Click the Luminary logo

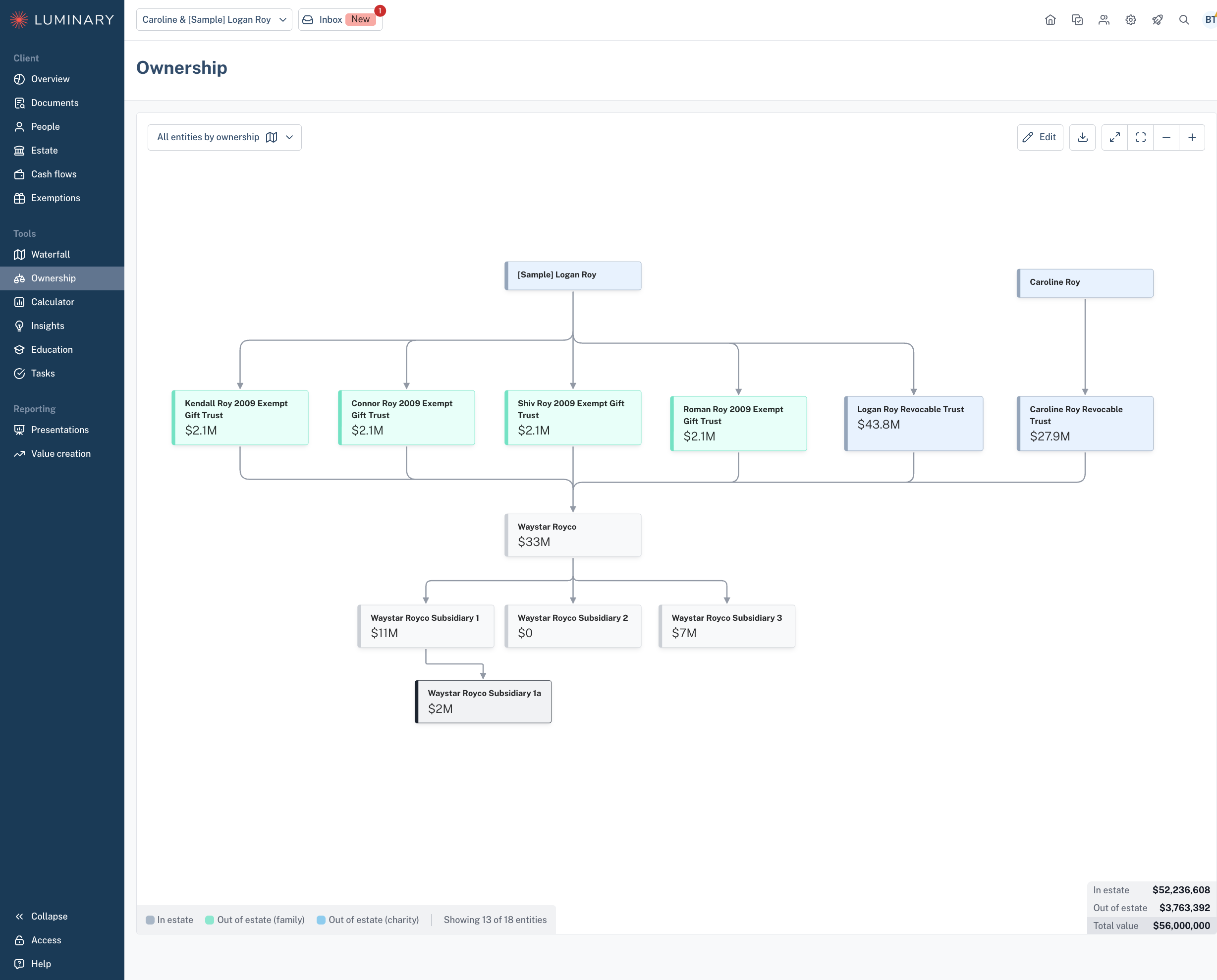[x=62, y=20]
